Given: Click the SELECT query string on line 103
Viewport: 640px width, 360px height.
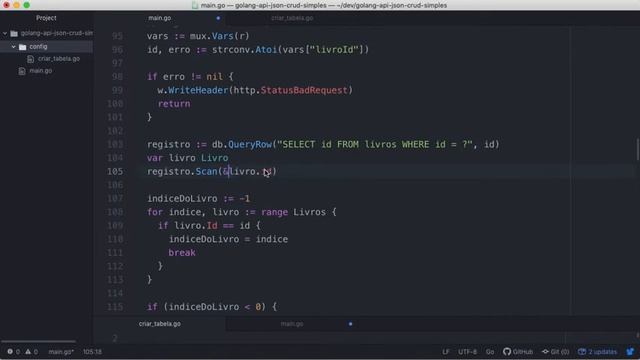Looking at the screenshot, I should click(375, 144).
